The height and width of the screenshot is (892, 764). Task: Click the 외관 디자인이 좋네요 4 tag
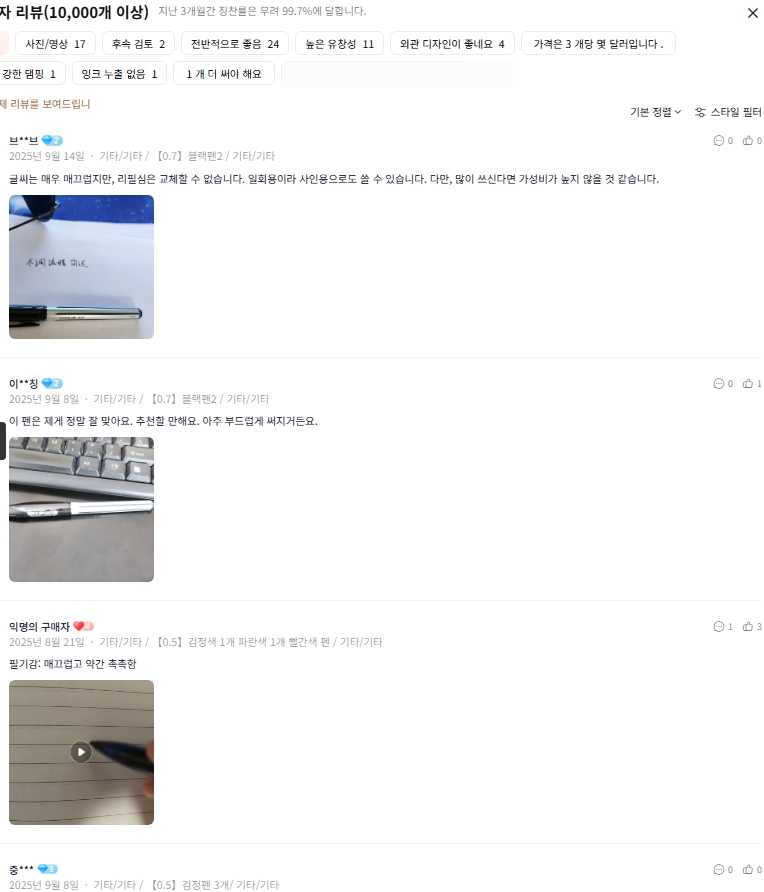[452, 44]
